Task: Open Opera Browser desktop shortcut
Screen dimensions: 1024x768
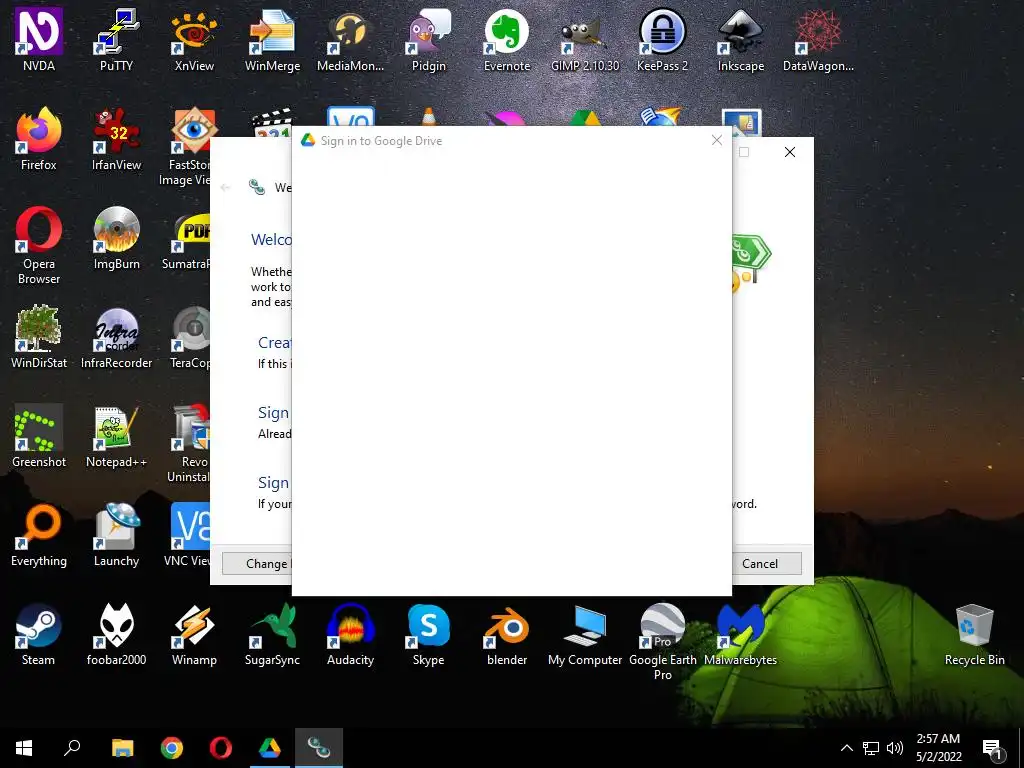Action: [39, 245]
